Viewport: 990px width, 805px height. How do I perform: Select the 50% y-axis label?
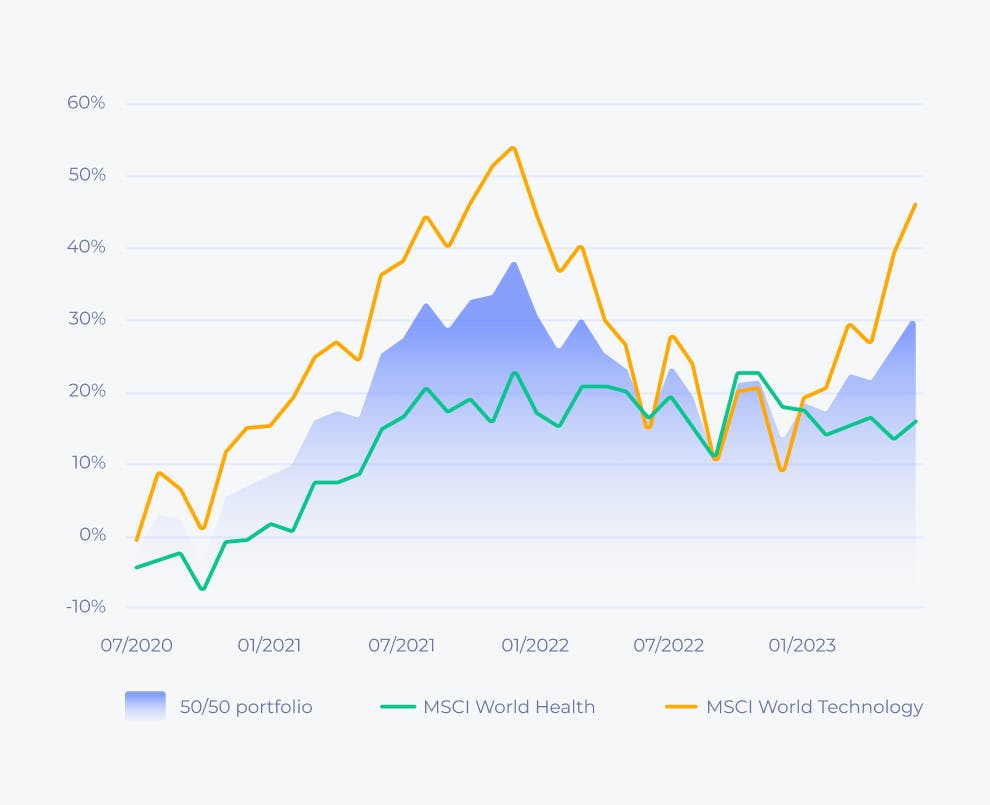point(86,175)
